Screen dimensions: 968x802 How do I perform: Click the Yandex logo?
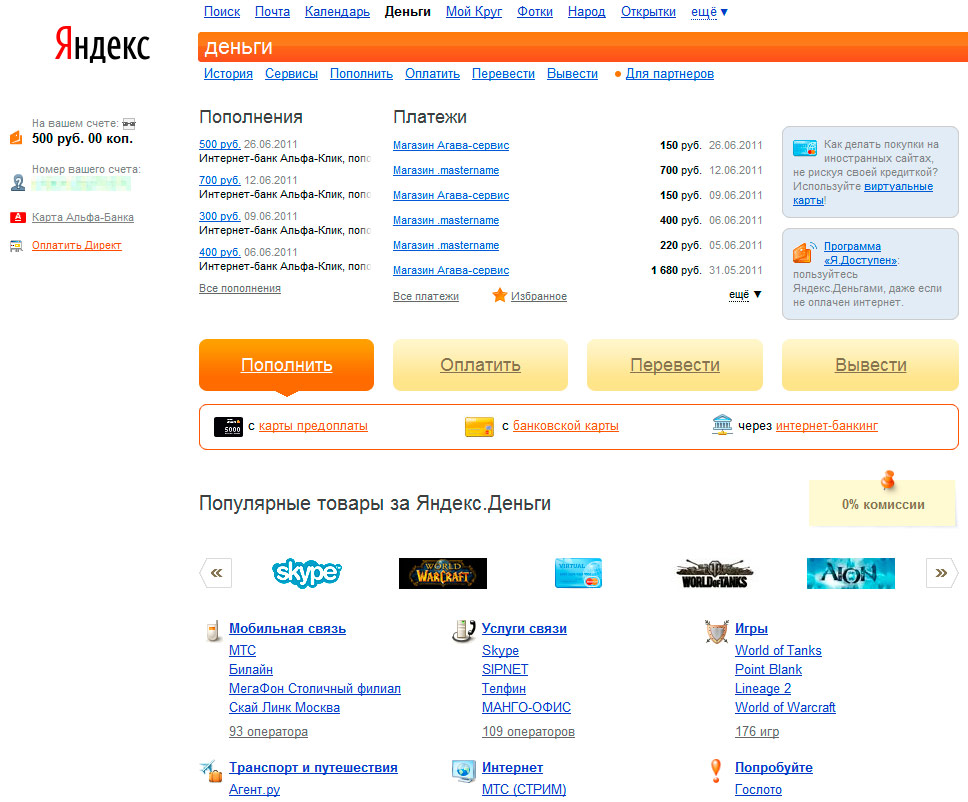click(102, 44)
